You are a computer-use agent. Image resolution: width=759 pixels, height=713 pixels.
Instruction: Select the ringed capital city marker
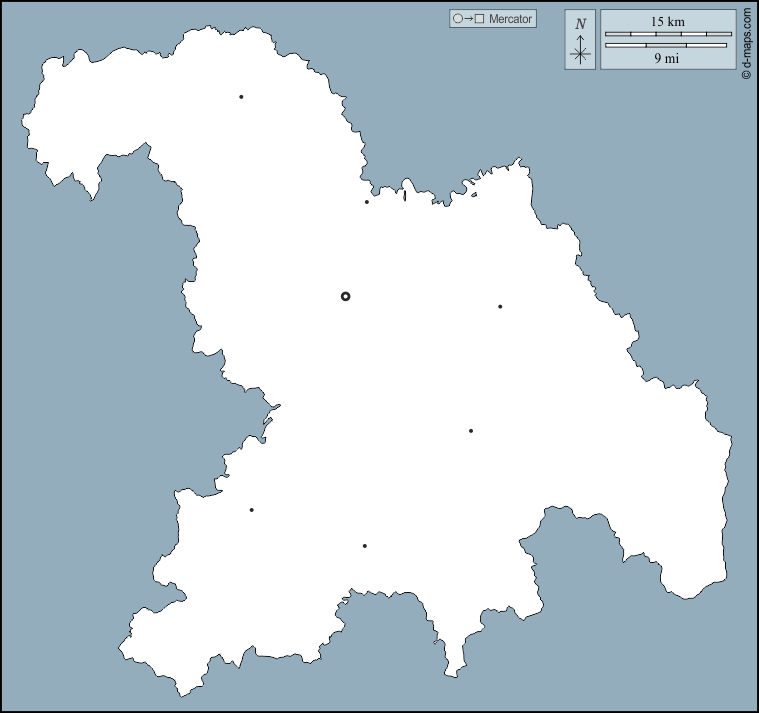coord(346,296)
